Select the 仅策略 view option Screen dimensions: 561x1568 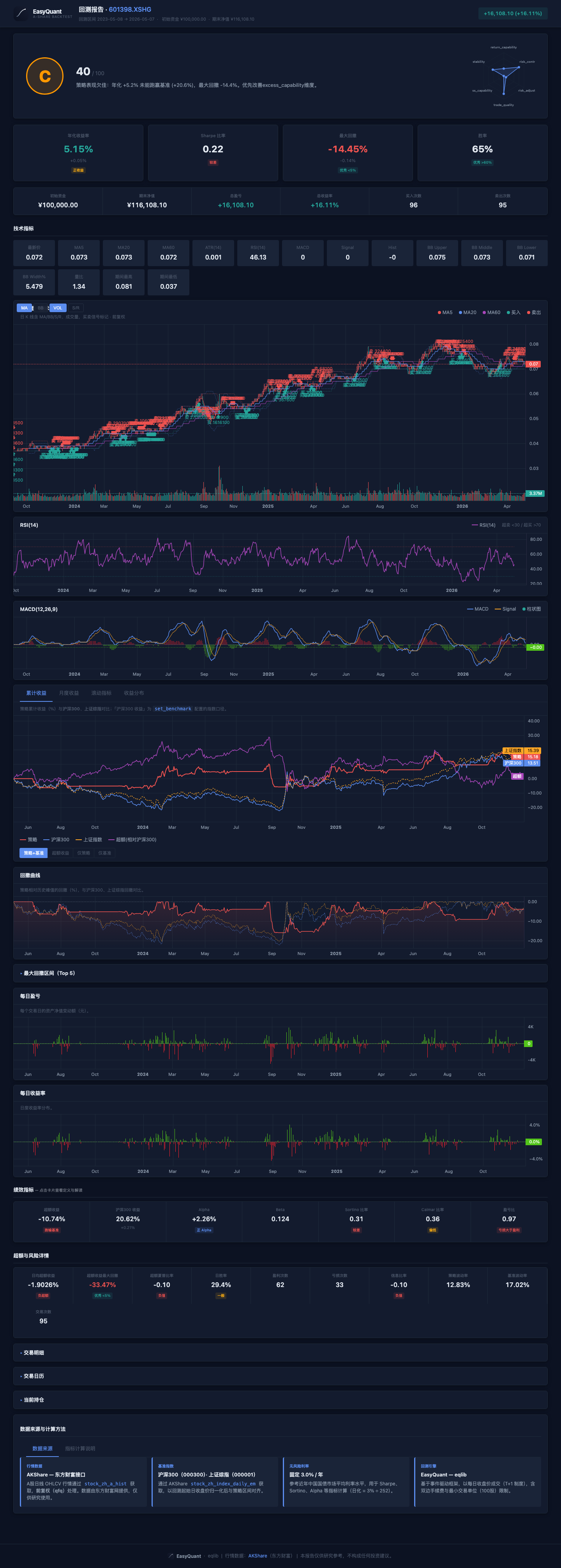pos(83,853)
